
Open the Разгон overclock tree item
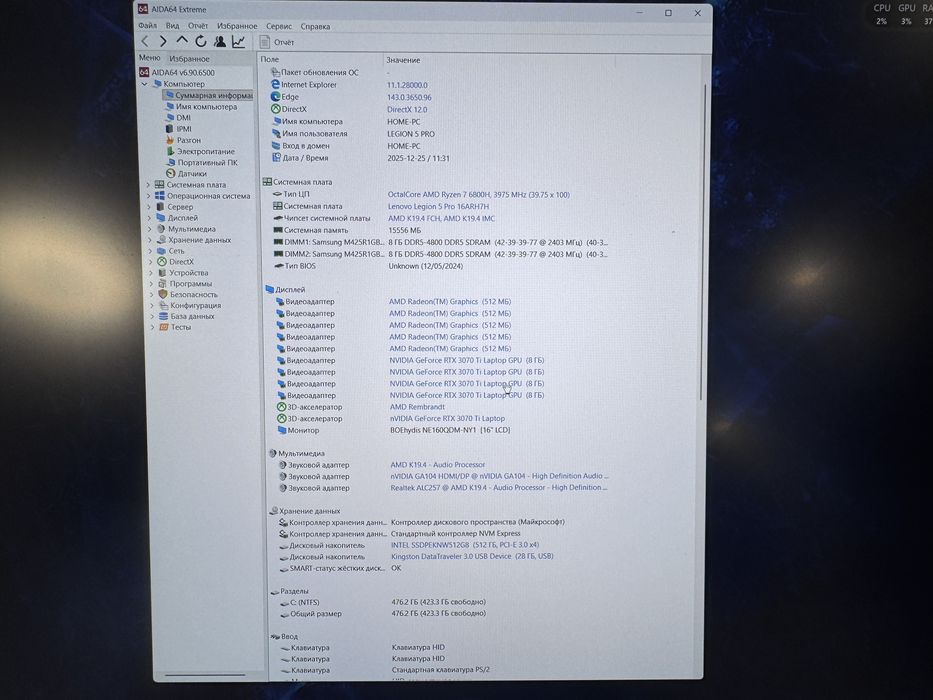coord(183,140)
